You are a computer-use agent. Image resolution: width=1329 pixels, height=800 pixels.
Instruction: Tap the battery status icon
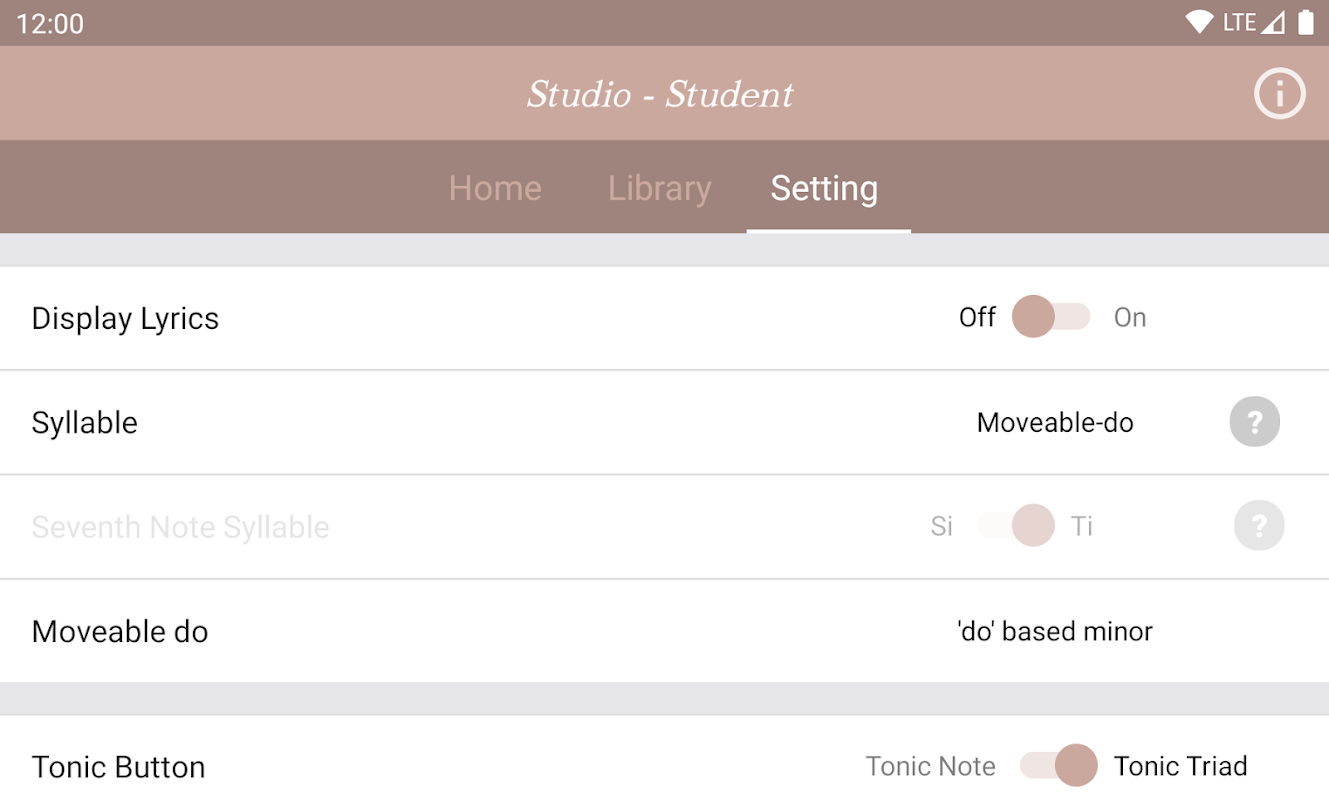point(1305,22)
